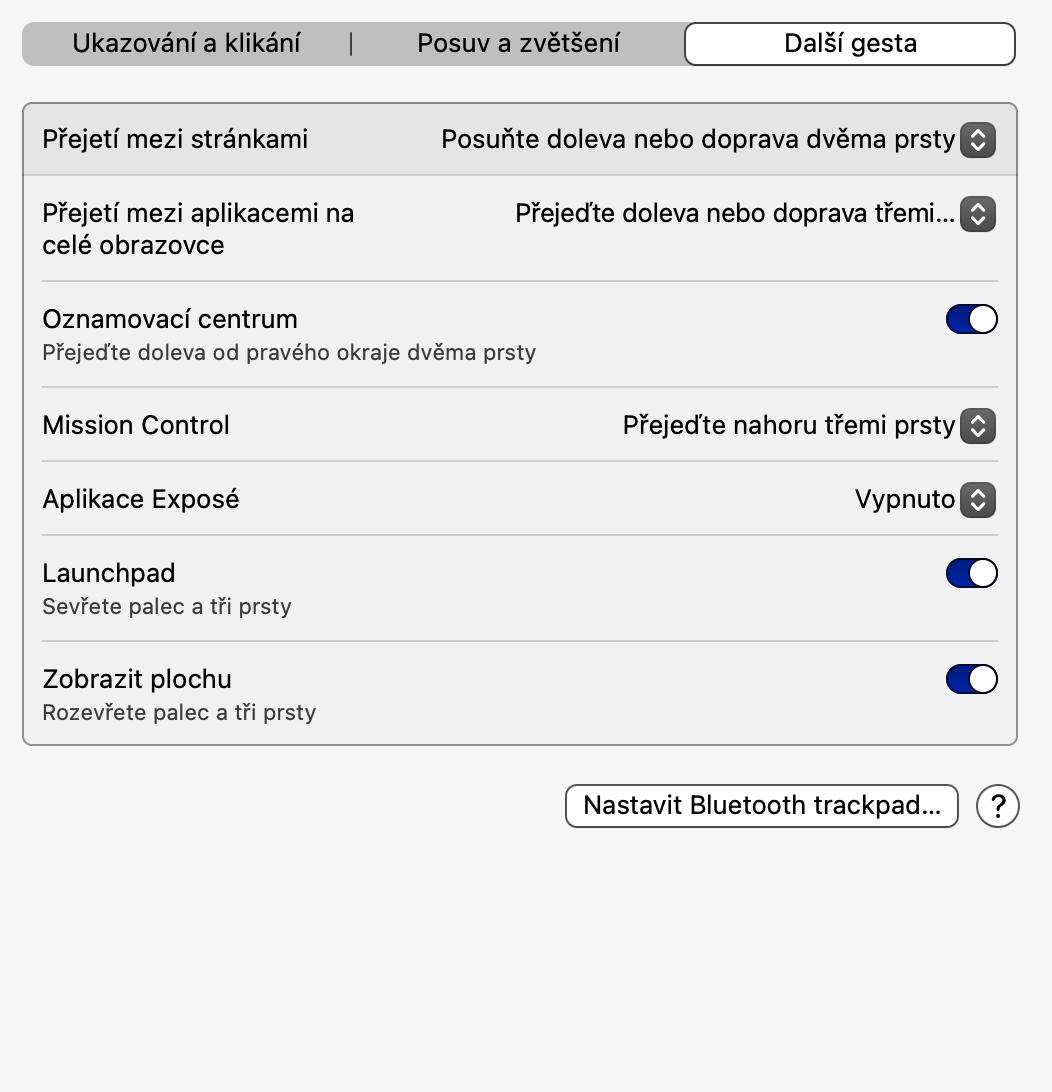Disable the Oznamovací centrum switch
The image size is (1052, 1092).
pos(971,320)
